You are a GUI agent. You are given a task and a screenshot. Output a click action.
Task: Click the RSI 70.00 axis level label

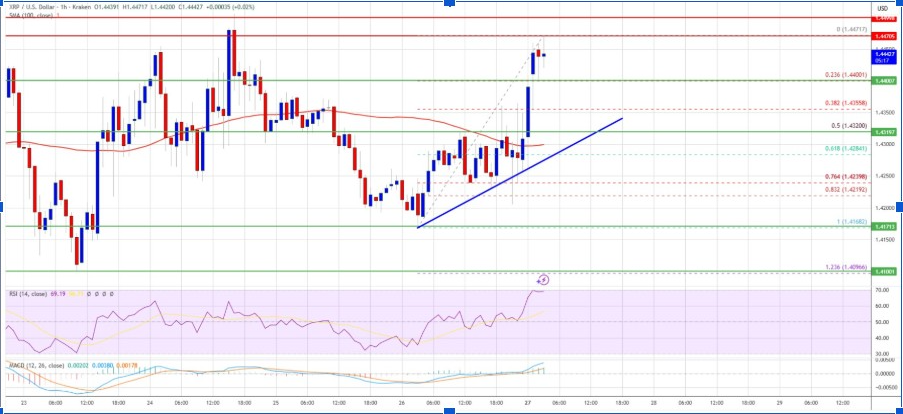[882, 291]
